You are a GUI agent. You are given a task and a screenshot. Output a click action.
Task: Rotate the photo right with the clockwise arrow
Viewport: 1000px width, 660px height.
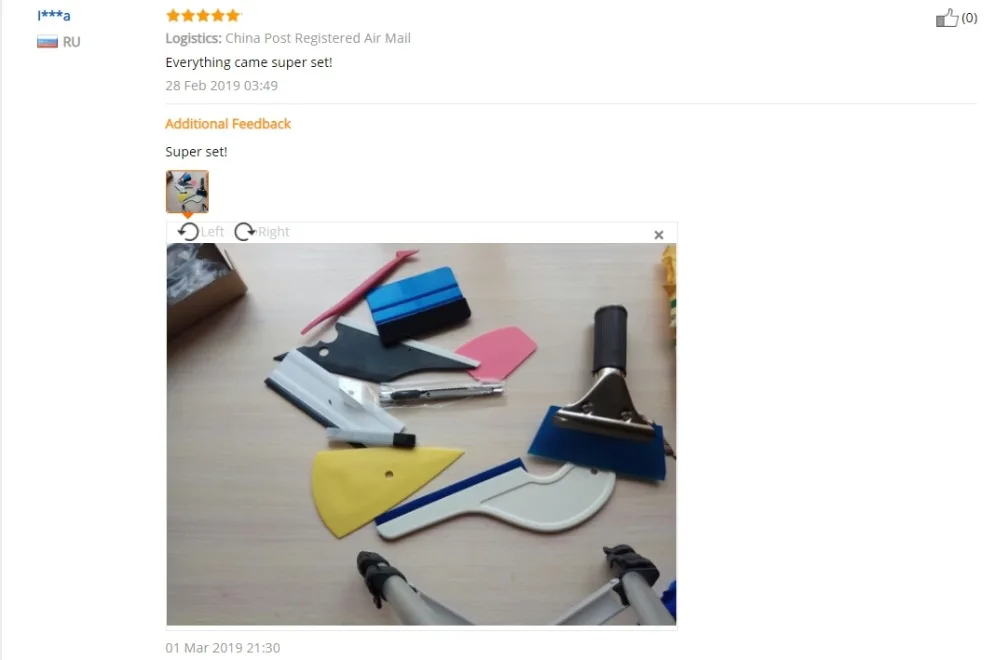245,231
